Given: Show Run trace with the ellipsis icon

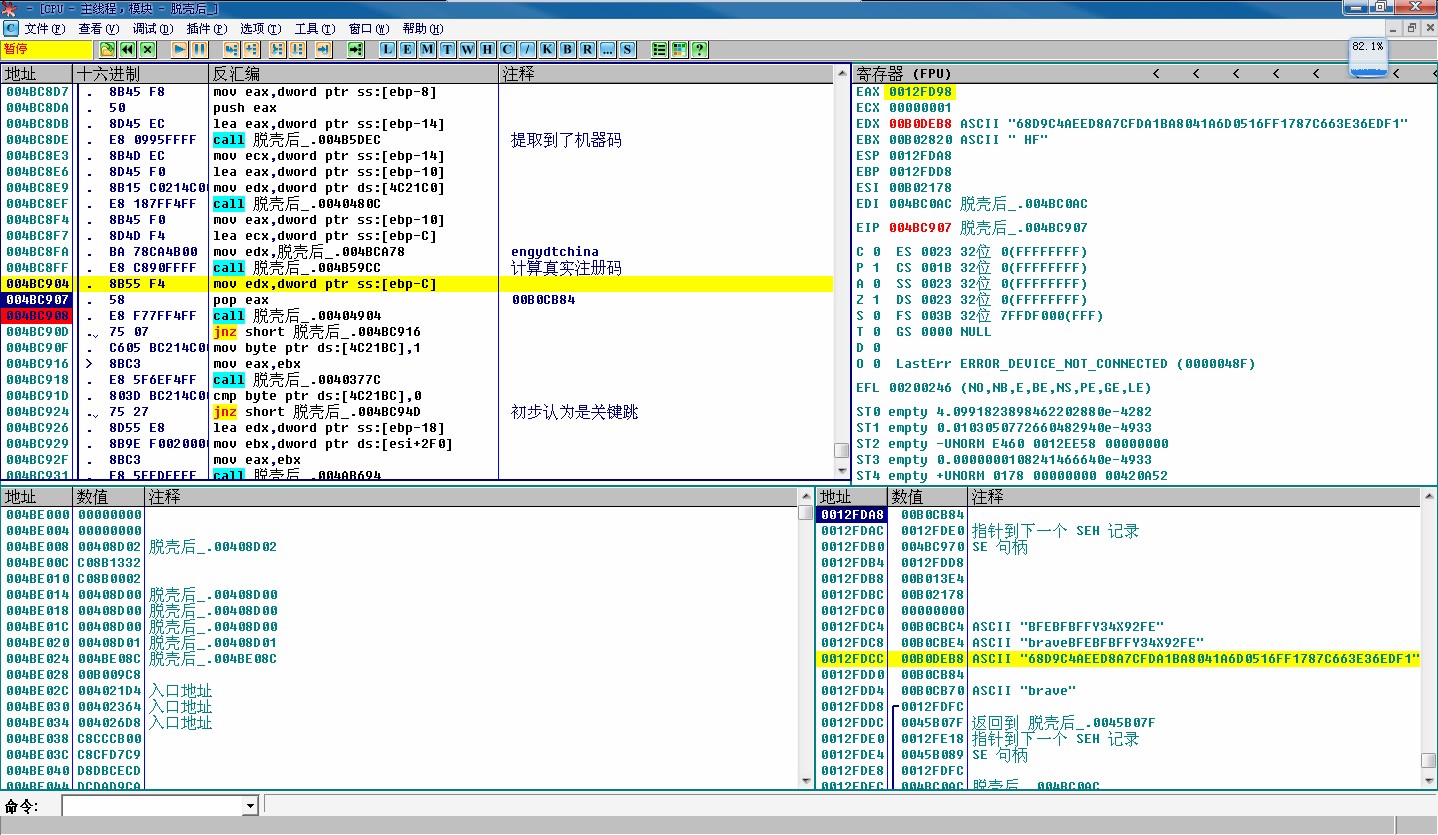Looking at the screenshot, I should click(607, 49).
